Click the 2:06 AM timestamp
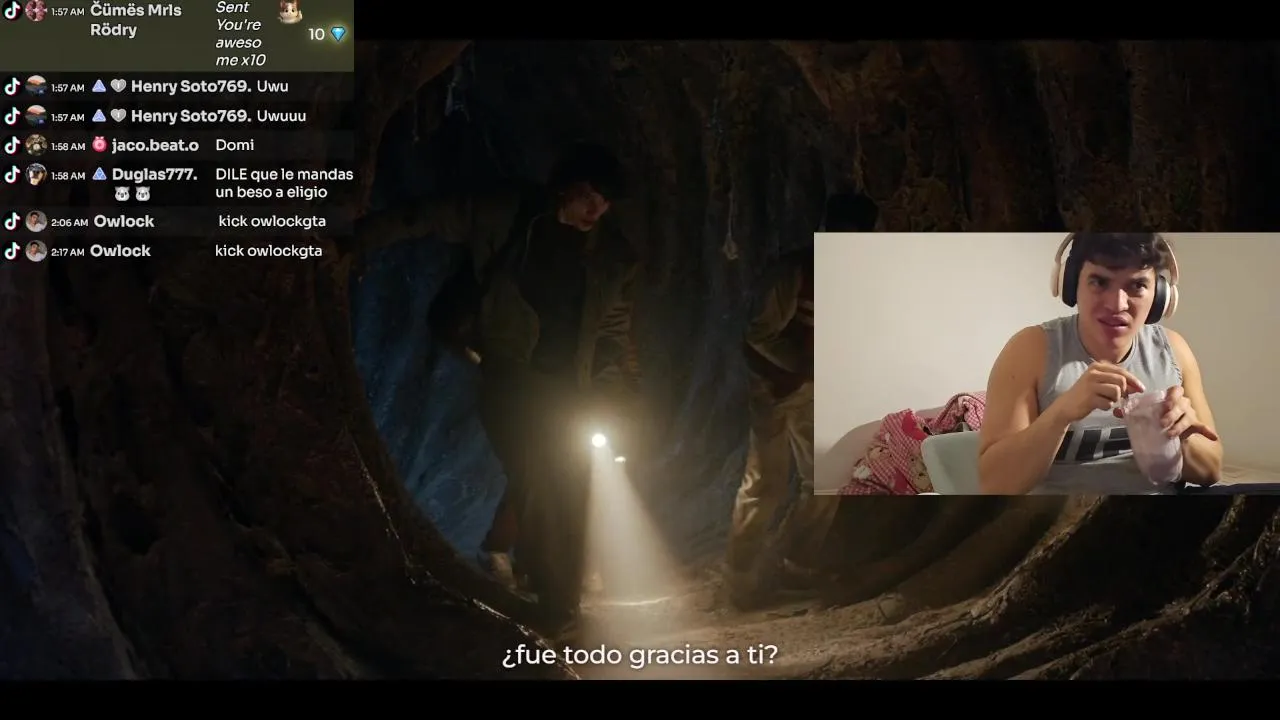The width and height of the screenshot is (1280, 720). click(69, 222)
